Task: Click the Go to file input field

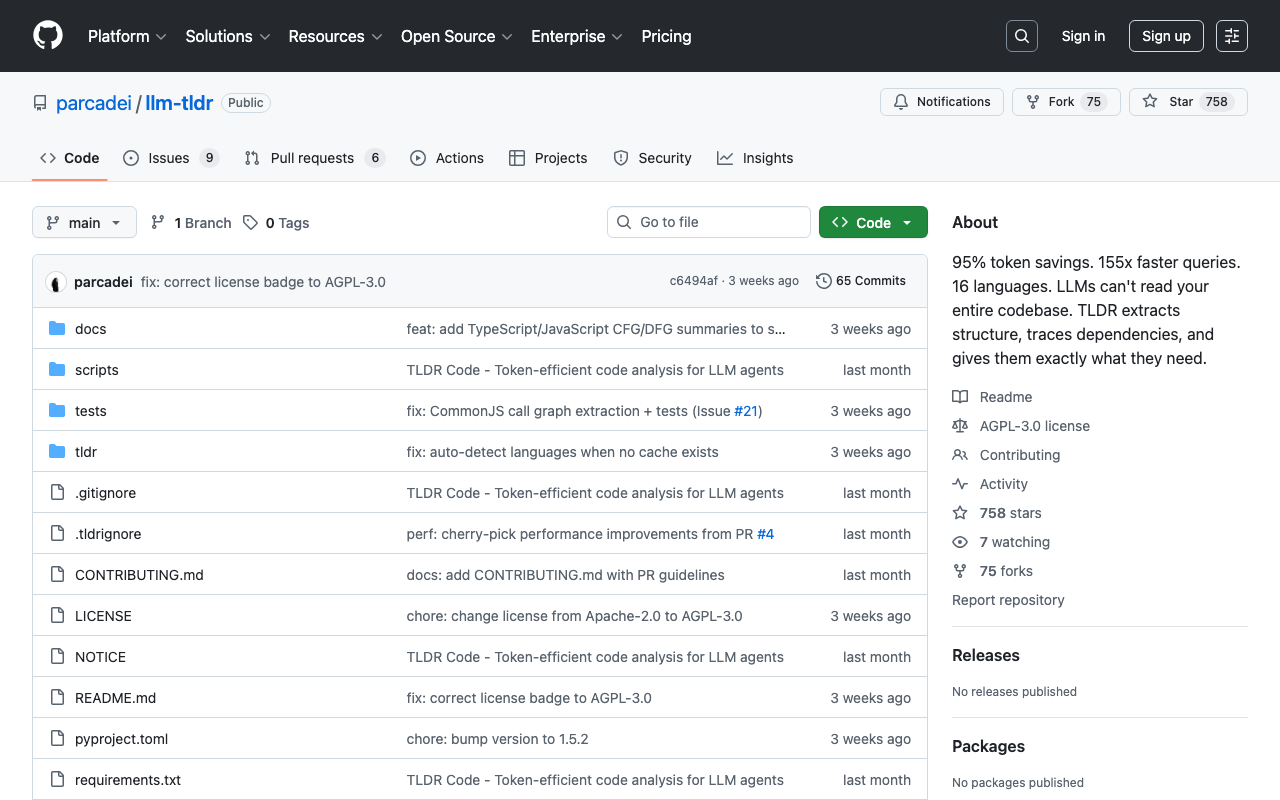Action: [x=708, y=222]
